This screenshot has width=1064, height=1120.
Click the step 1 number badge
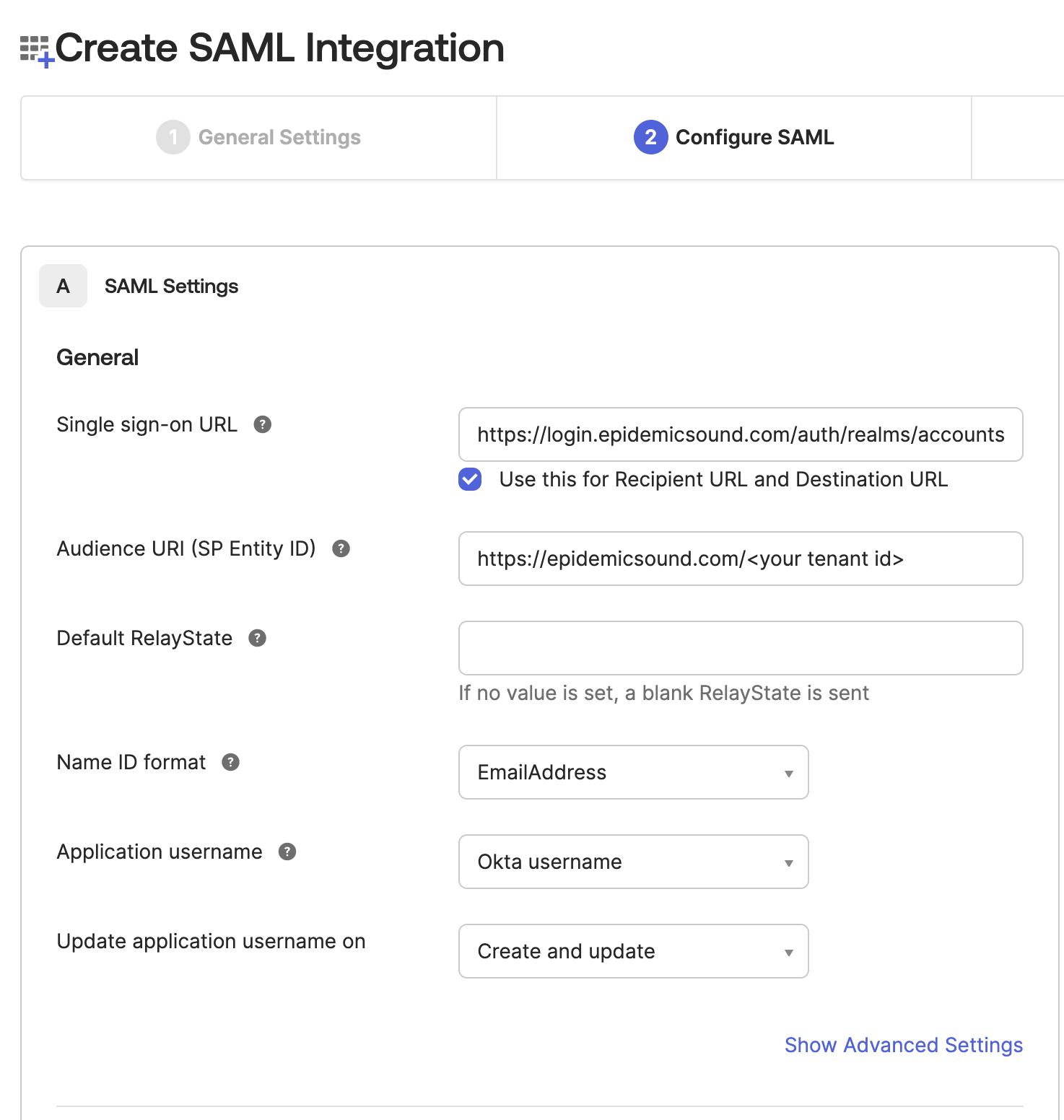[x=173, y=137]
